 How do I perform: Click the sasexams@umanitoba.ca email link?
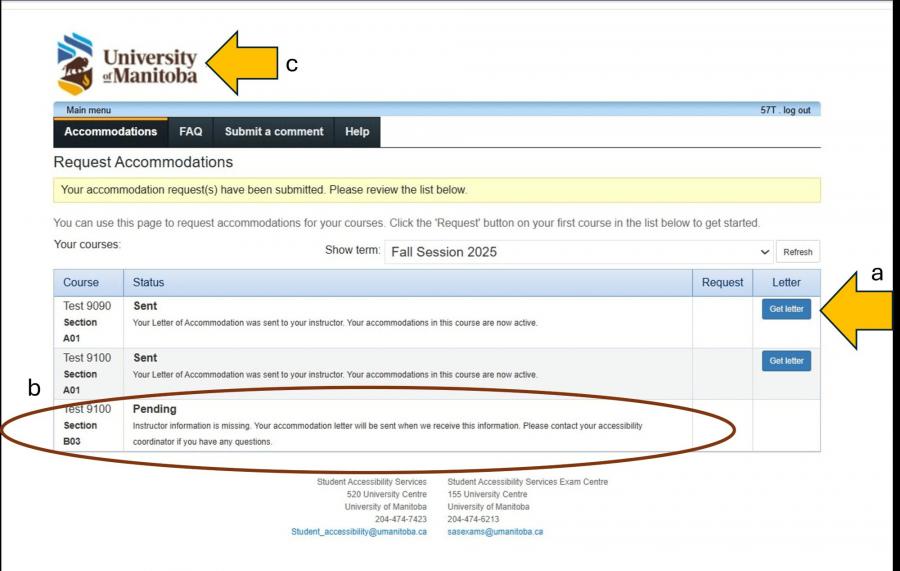[495, 532]
